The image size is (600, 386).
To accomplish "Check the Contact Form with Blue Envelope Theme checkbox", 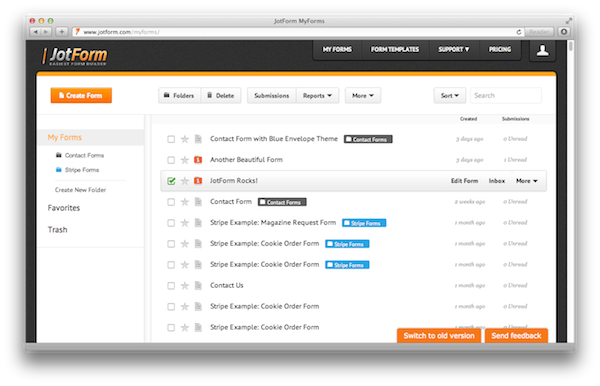I will coord(171,139).
